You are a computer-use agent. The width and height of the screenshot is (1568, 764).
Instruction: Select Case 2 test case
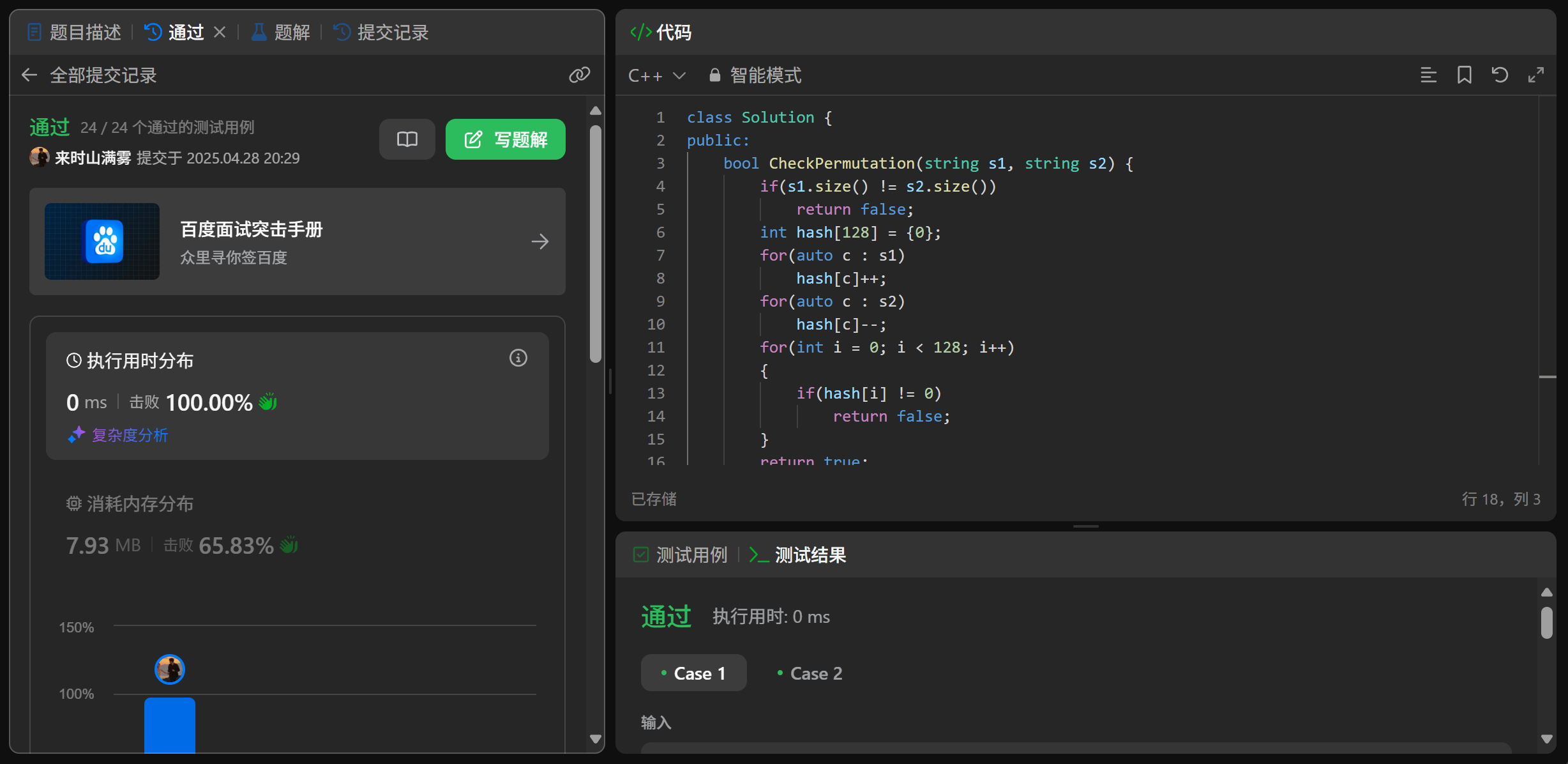tap(810, 673)
